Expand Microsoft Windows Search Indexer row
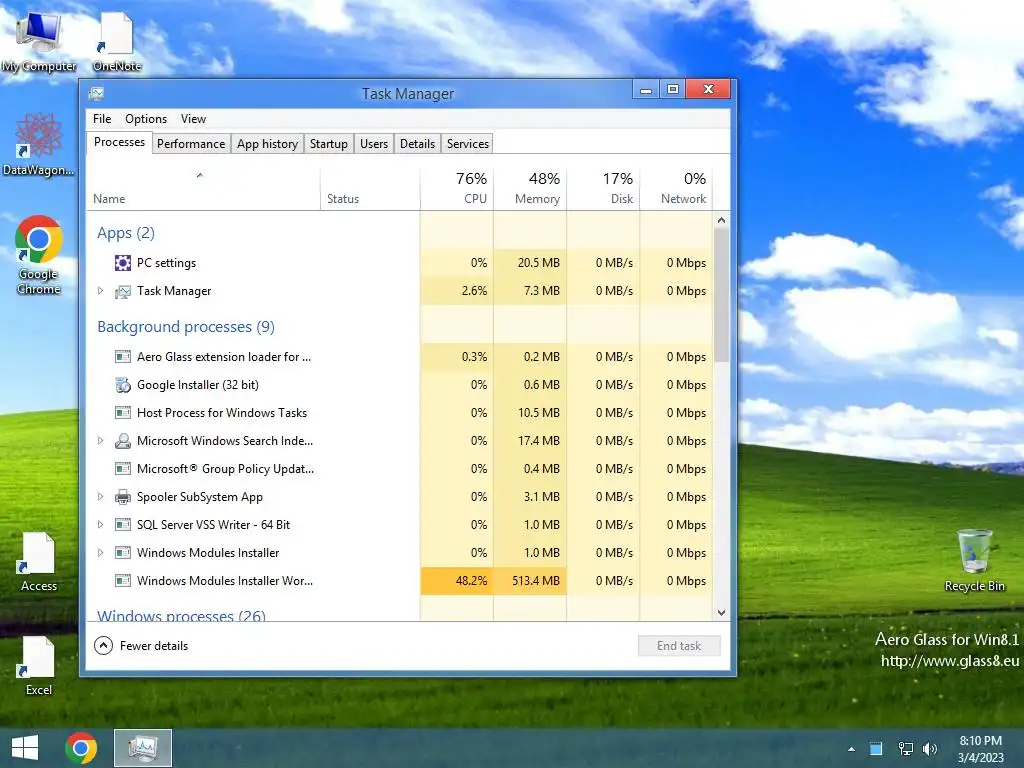The width and height of the screenshot is (1024, 768). click(101, 441)
